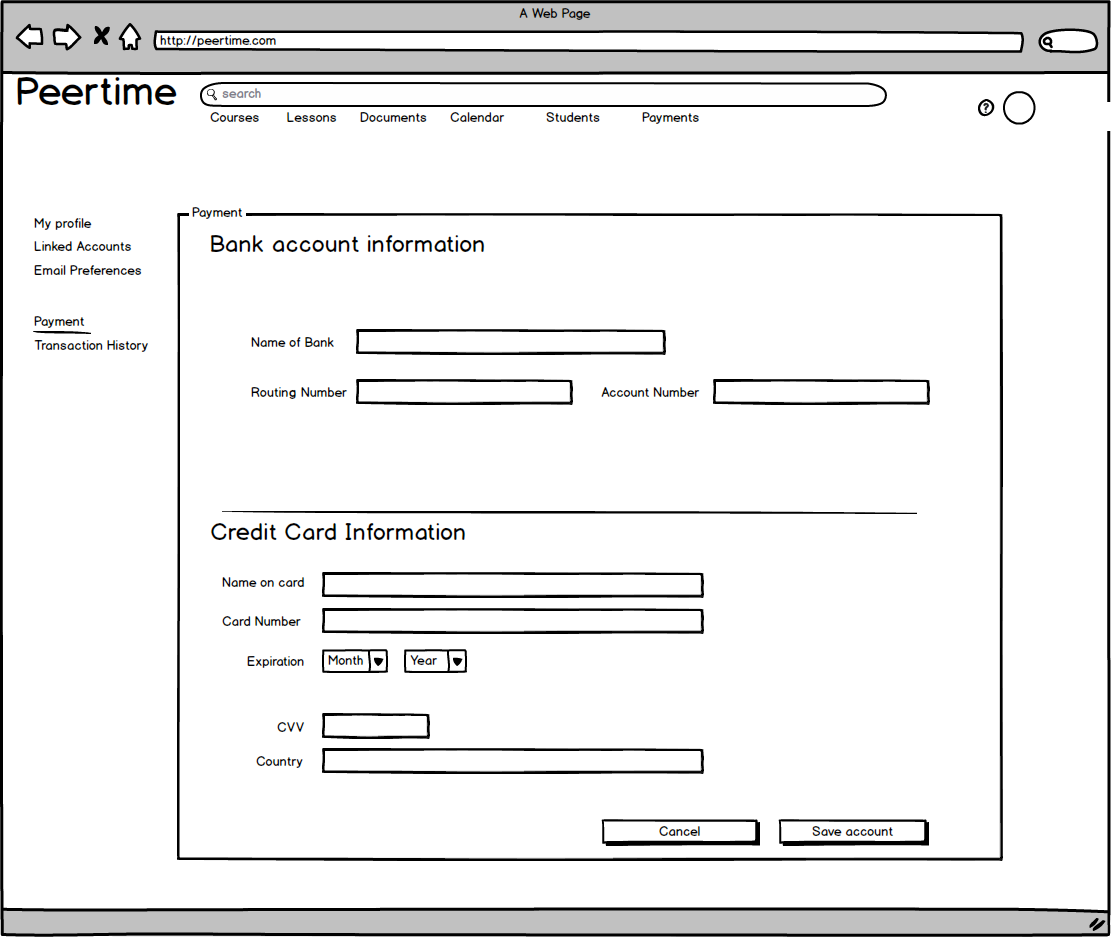1111x937 pixels.
Task: Open the Payments navigation item
Action: click(670, 118)
